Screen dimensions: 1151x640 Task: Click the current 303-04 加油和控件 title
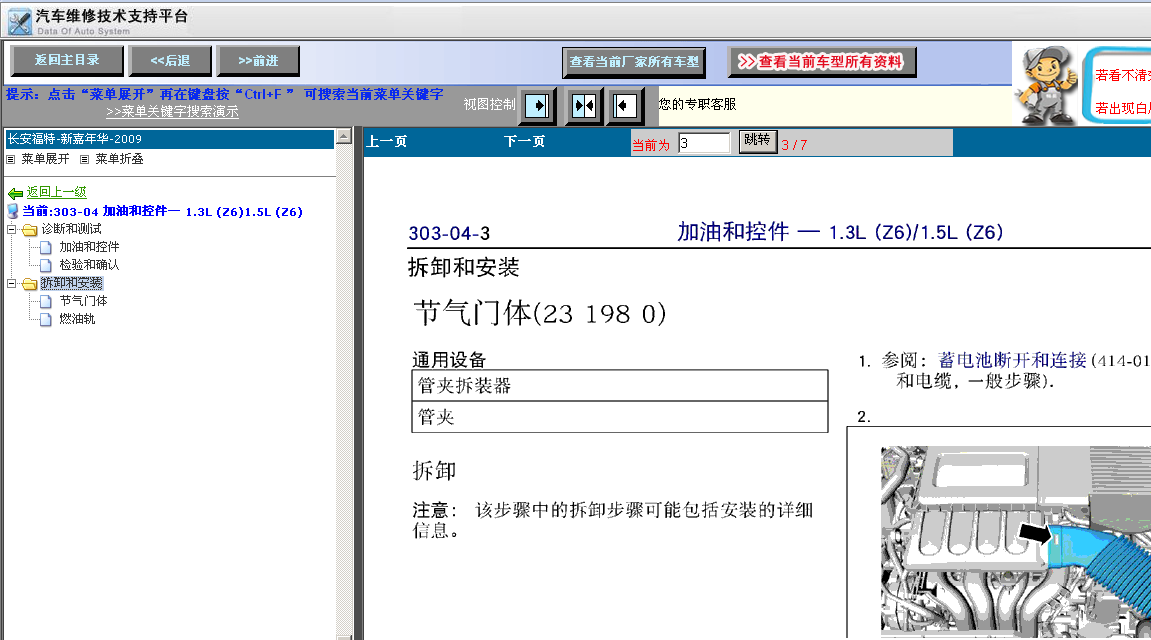point(162,211)
